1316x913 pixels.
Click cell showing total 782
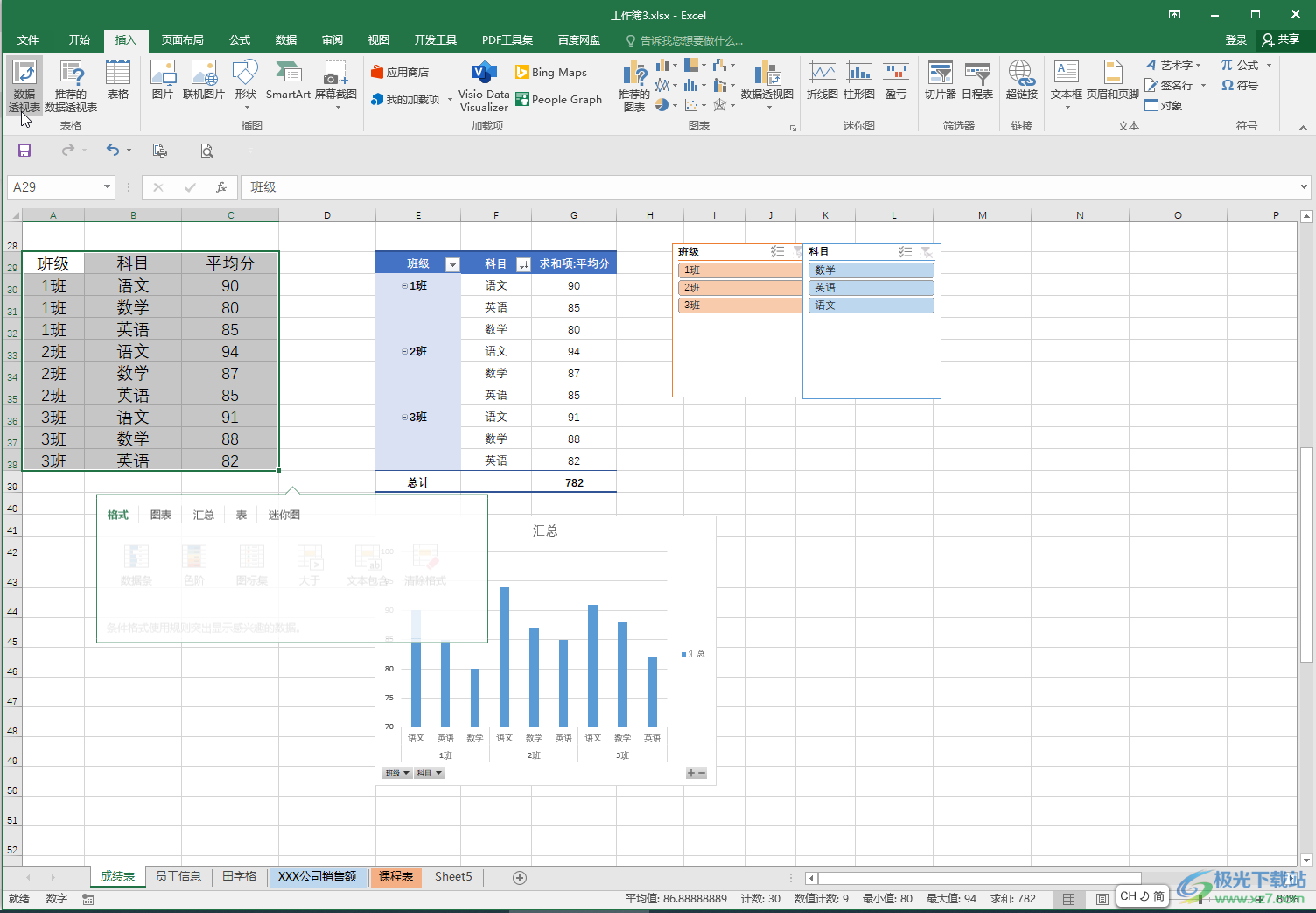574,483
